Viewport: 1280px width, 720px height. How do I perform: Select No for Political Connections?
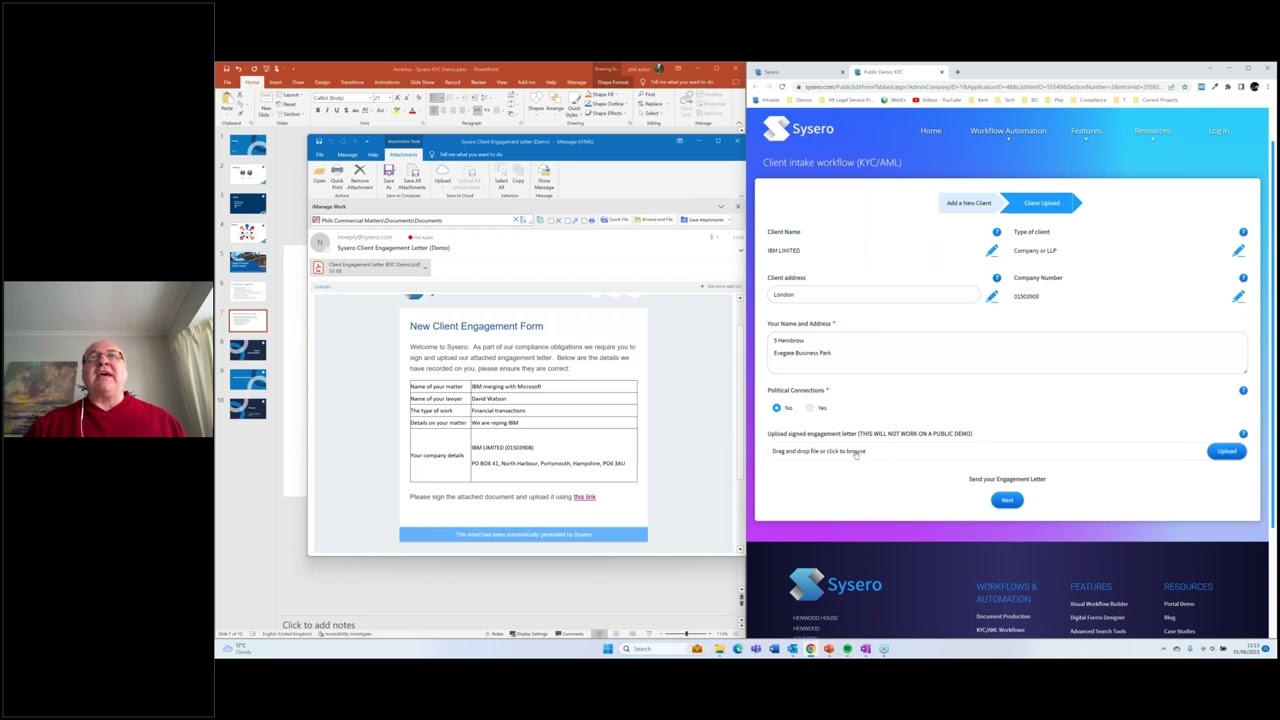[x=777, y=408]
